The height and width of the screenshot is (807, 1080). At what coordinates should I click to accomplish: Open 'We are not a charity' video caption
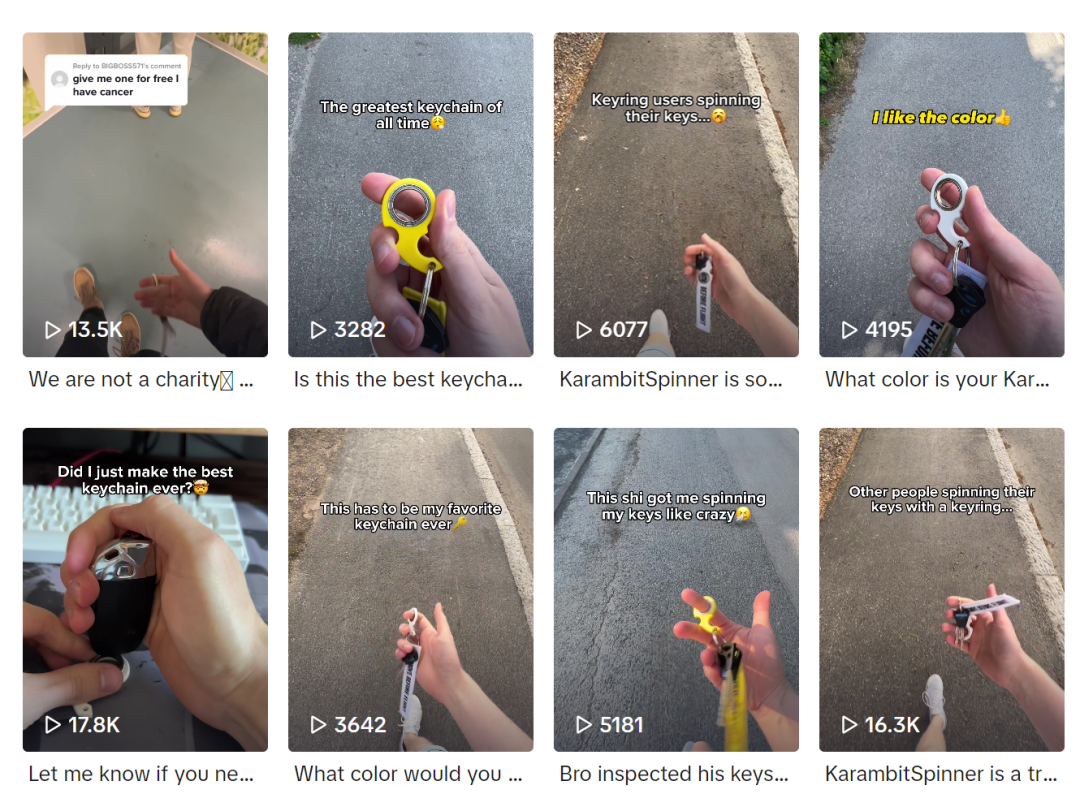click(141, 379)
